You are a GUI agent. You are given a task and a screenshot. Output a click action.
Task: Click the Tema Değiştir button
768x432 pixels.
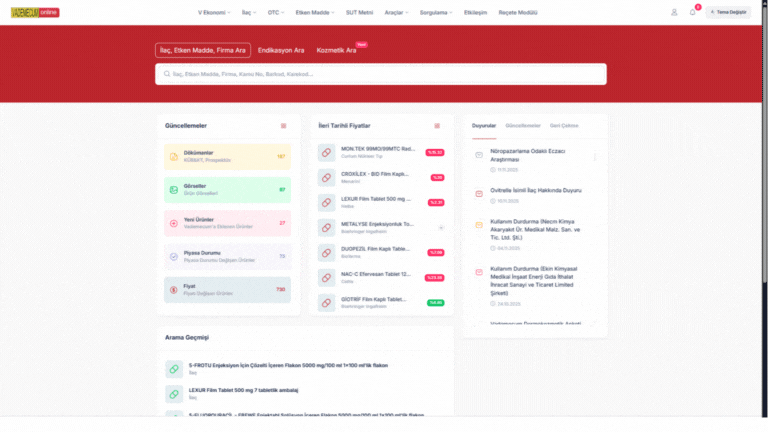click(729, 12)
